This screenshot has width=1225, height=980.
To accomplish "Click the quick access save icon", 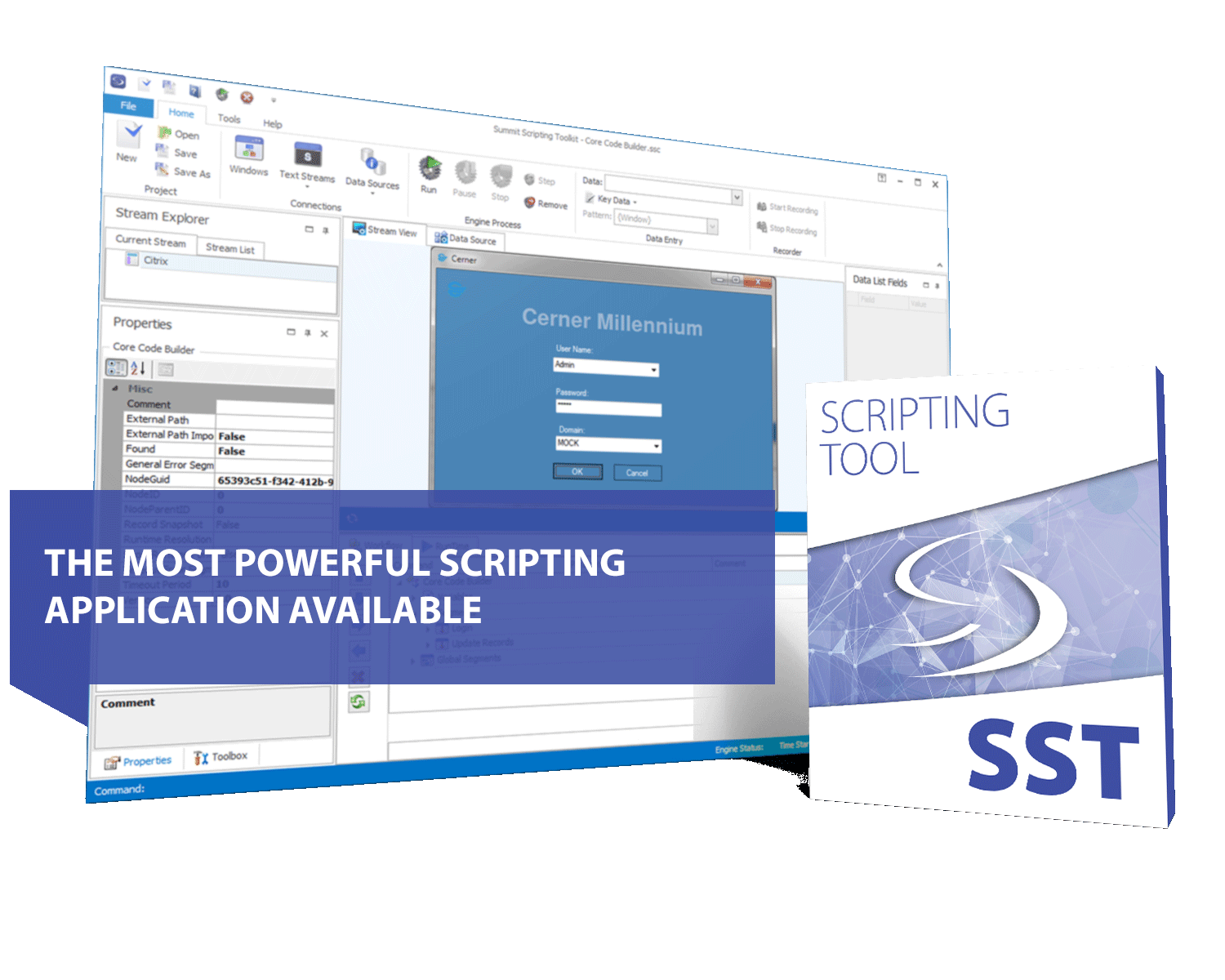I will (168, 87).
